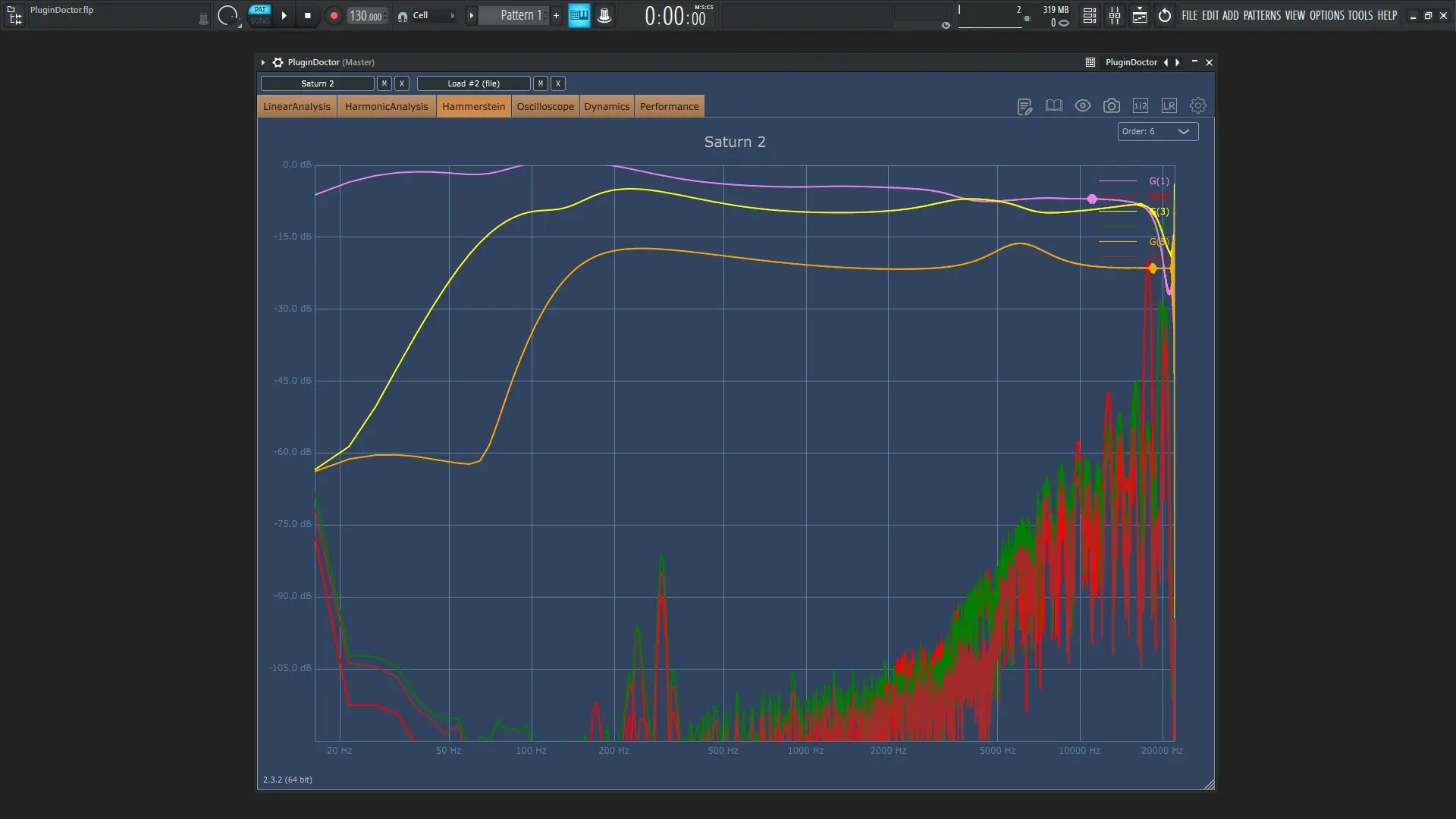Mute Saturn 2 with its M button

click(384, 83)
